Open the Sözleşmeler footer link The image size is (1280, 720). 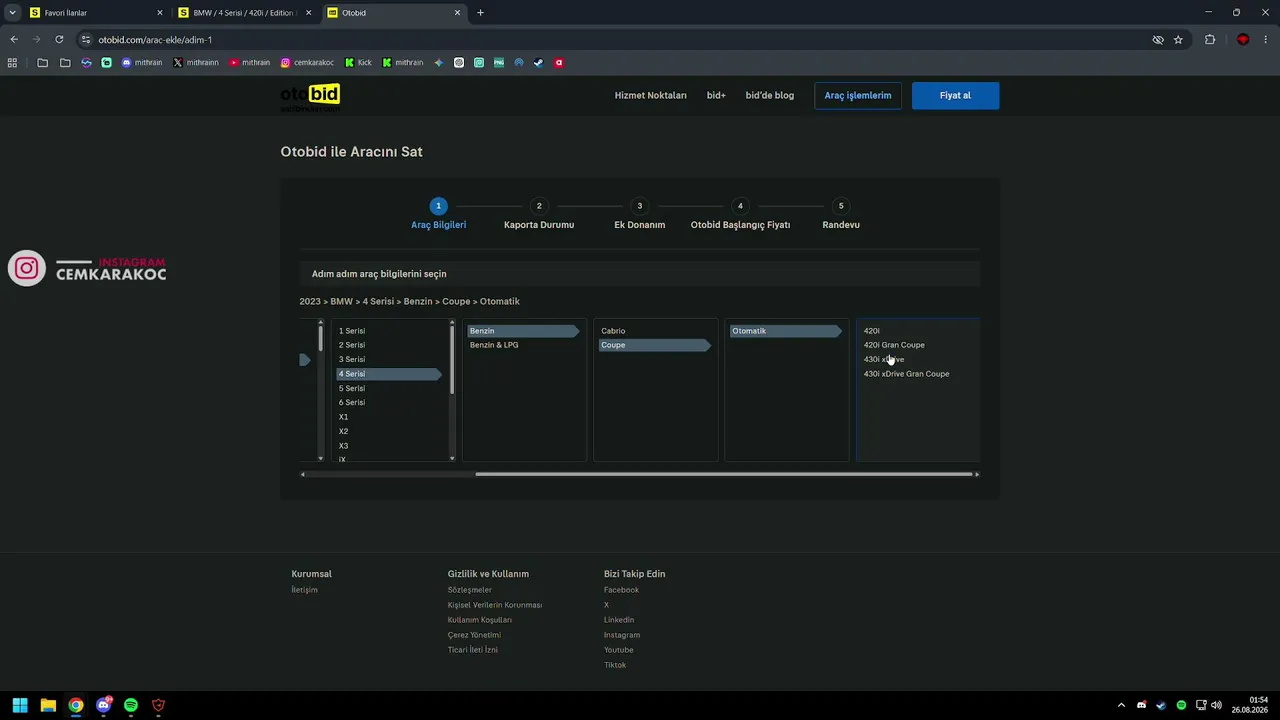470,590
